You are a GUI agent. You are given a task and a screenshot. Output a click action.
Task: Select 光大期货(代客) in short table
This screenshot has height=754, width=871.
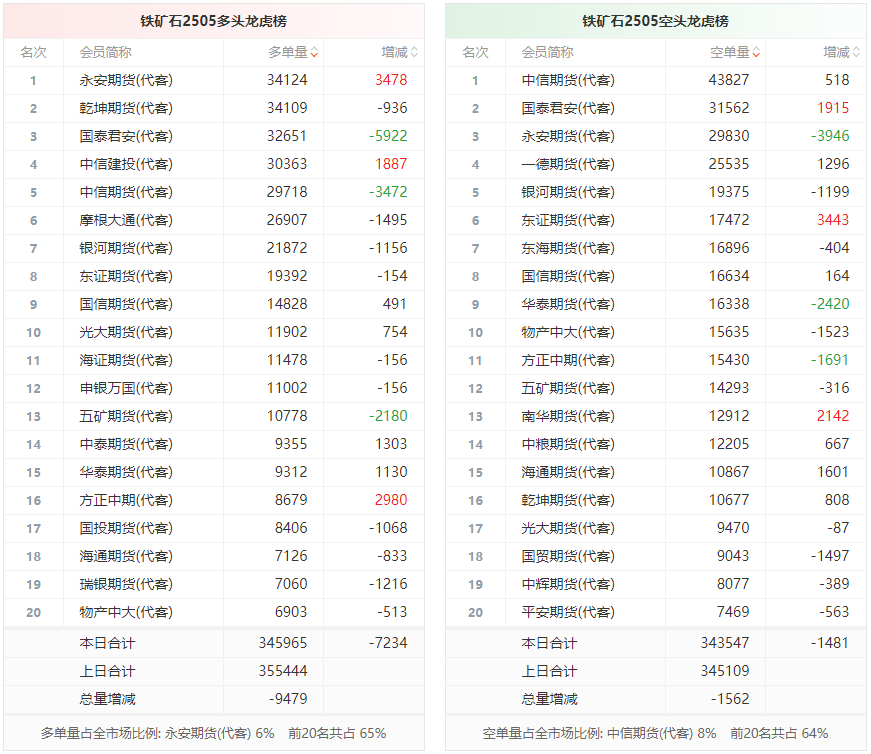(568, 528)
